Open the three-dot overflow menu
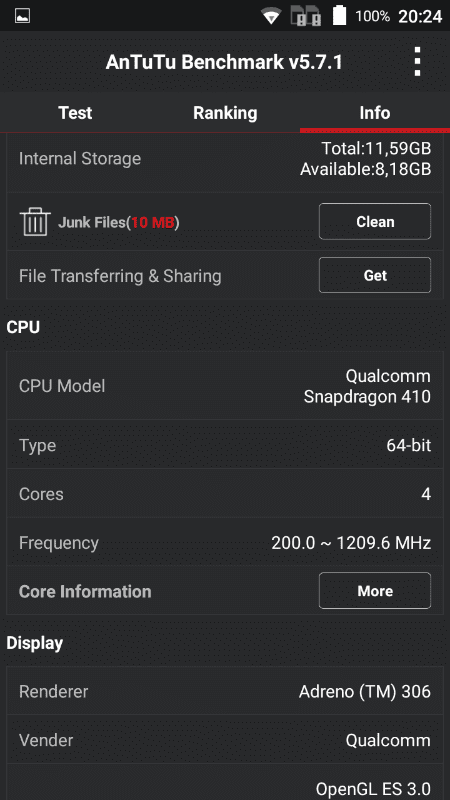450x800 pixels. pyautogui.click(x=417, y=62)
